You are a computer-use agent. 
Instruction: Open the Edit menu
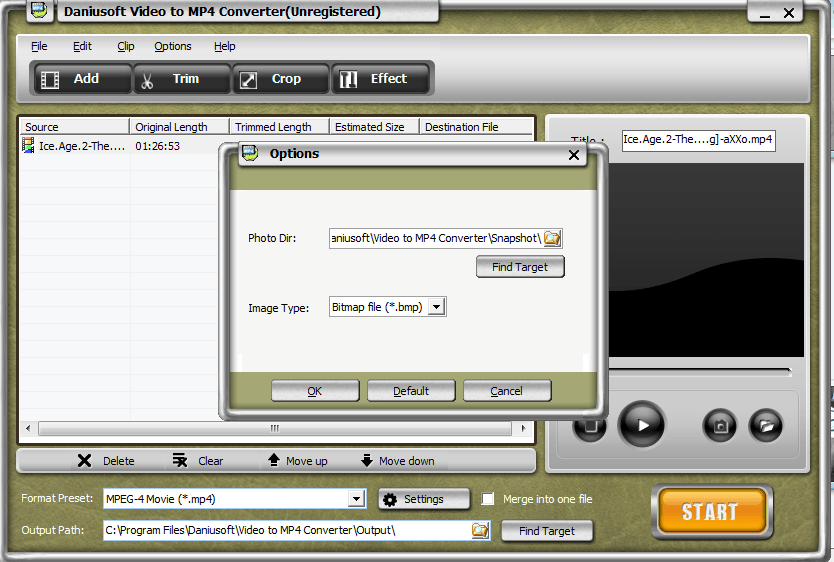pyautogui.click(x=82, y=46)
